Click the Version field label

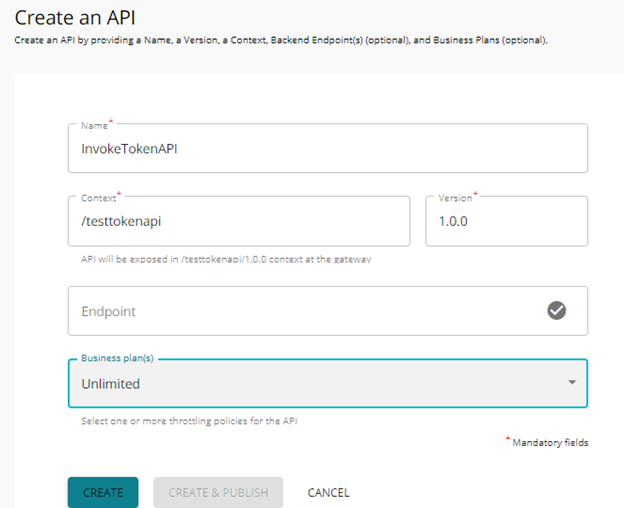[x=455, y=199]
